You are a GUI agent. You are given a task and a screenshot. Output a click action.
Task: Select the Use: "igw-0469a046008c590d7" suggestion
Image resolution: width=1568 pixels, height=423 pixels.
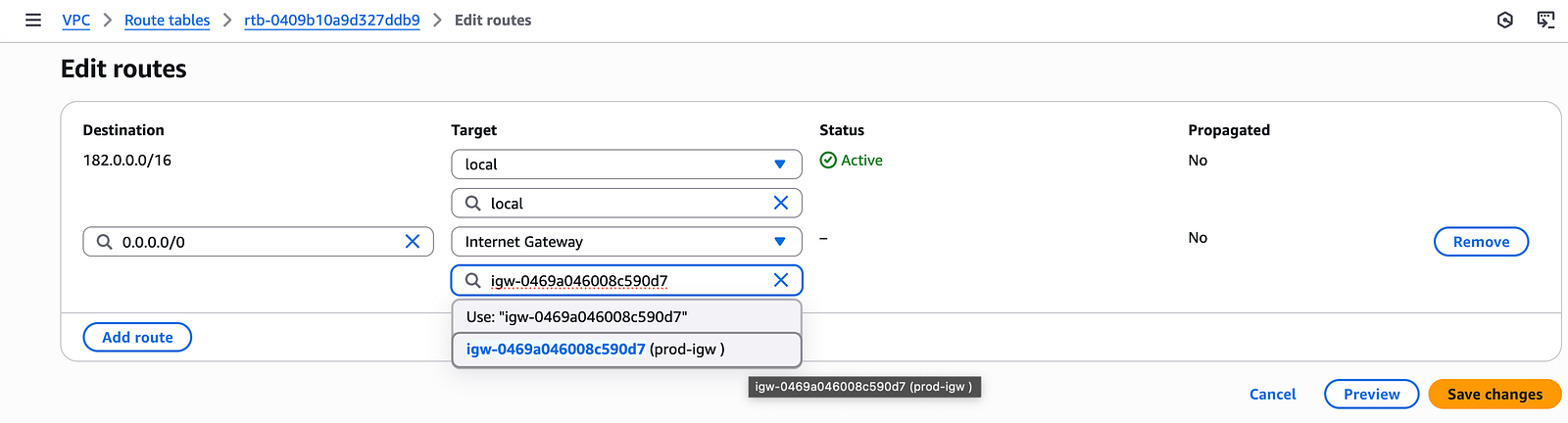(x=626, y=316)
